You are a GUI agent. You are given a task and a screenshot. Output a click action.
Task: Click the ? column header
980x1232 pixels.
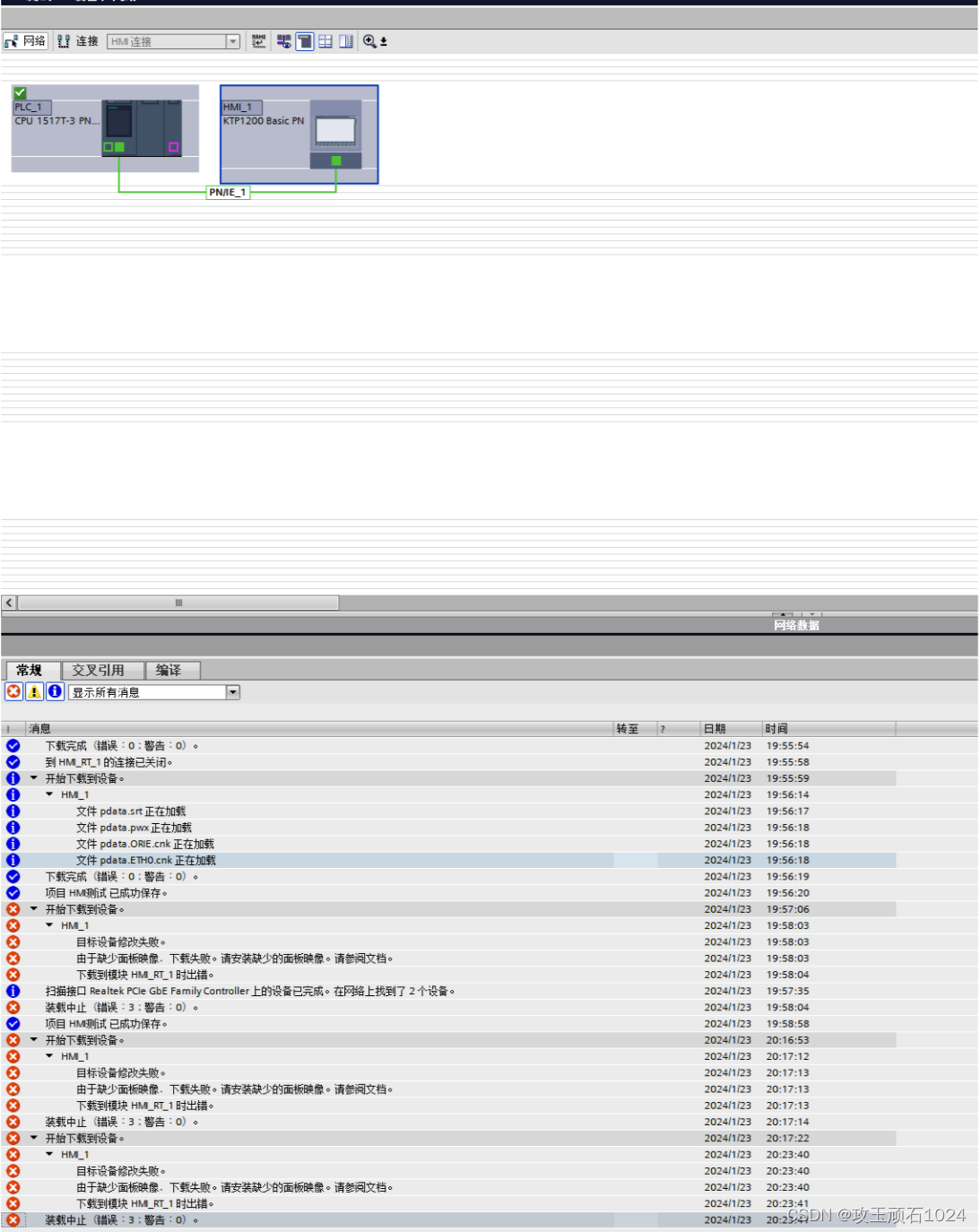point(678,729)
